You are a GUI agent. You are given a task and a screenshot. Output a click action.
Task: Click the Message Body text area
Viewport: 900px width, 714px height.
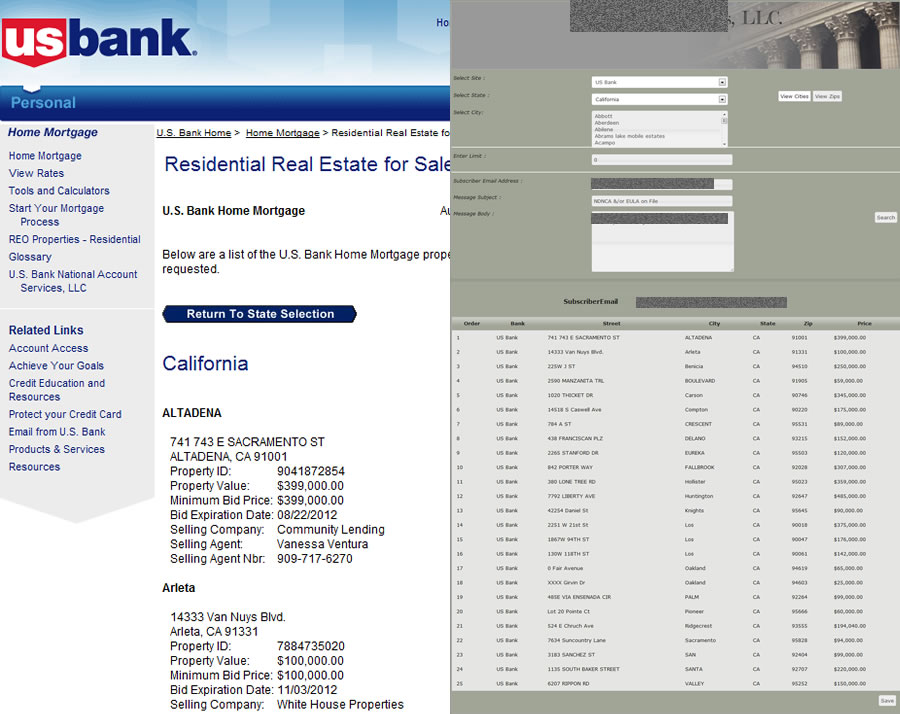662,242
